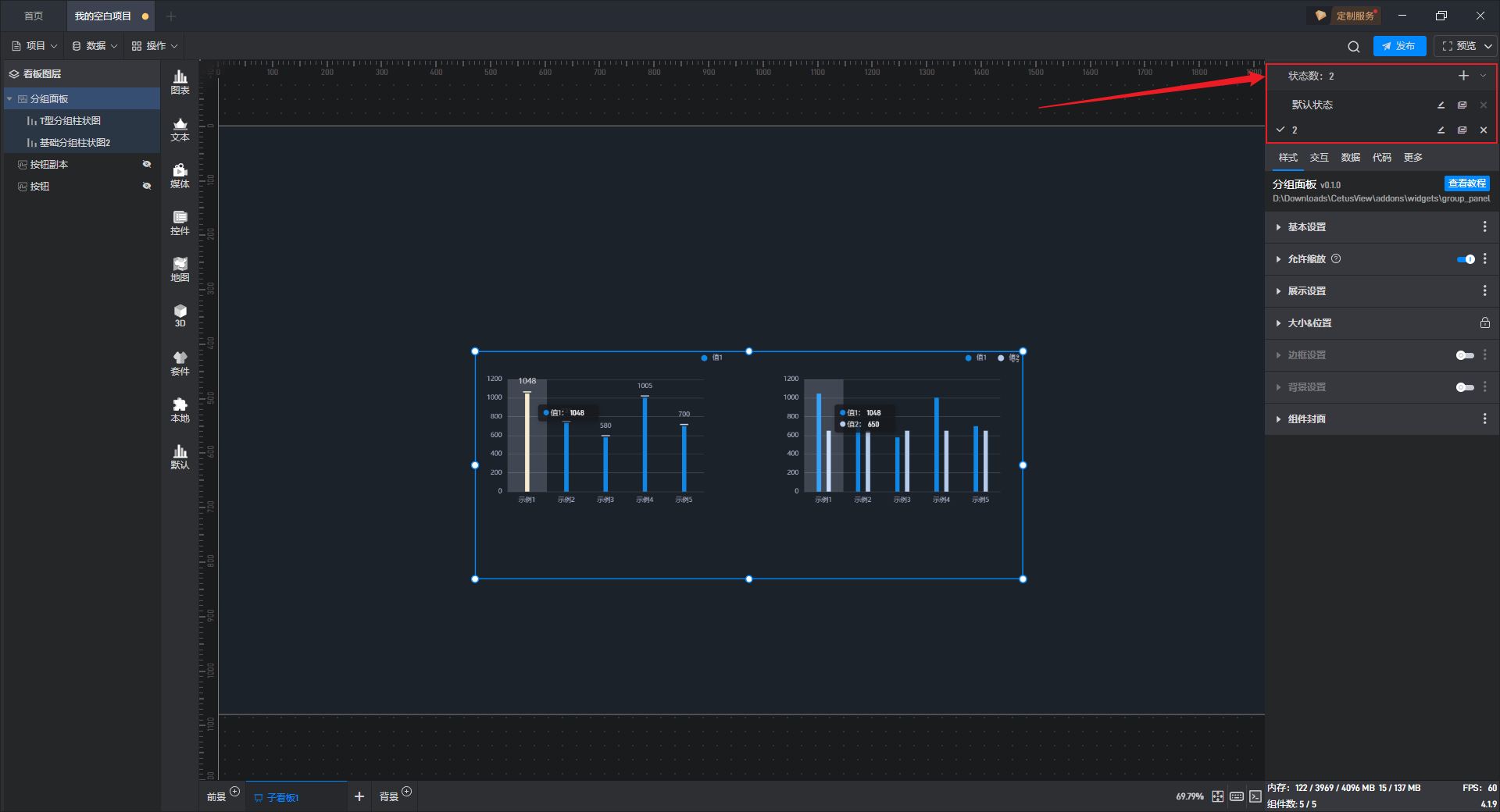The width and height of the screenshot is (1500, 812).
Task: Expand the 大小&位置 section
Action: [x=1278, y=323]
